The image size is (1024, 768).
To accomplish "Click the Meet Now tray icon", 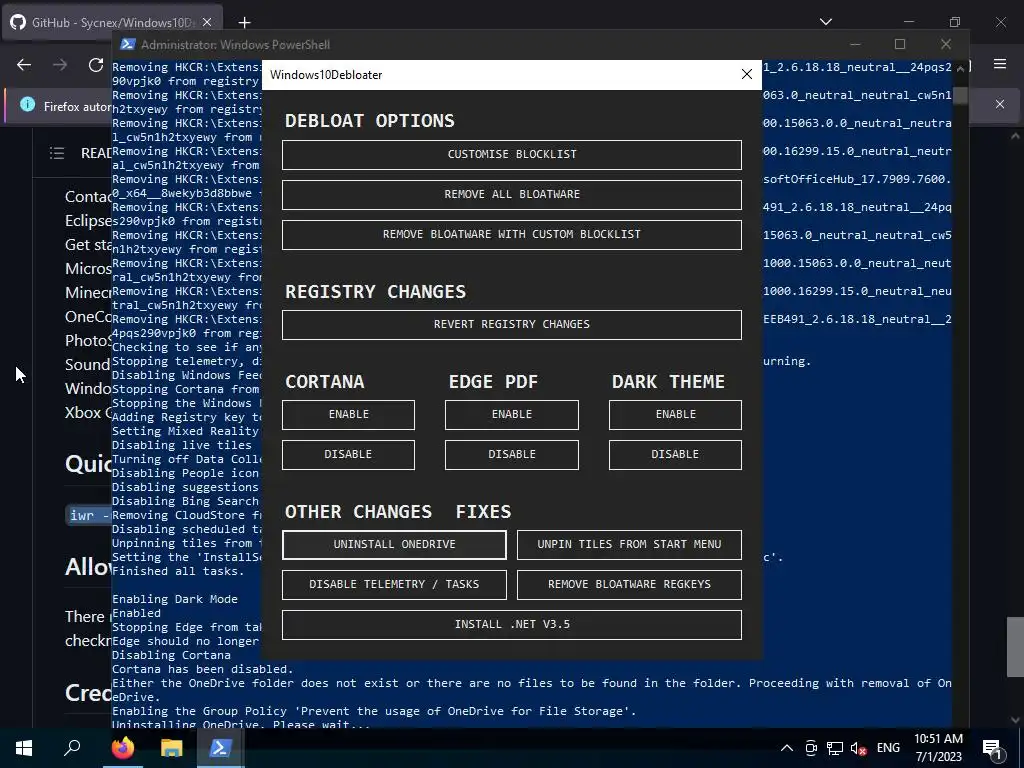I will [x=811, y=748].
